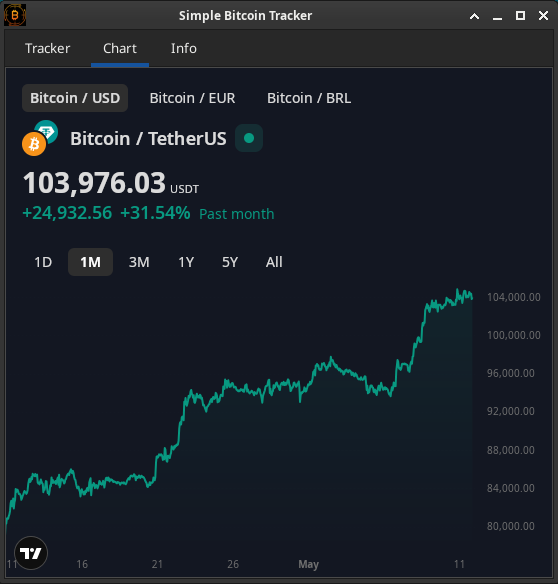Roll up window using the chevron-up icon
The height and width of the screenshot is (584, 558).
point(474,16)
